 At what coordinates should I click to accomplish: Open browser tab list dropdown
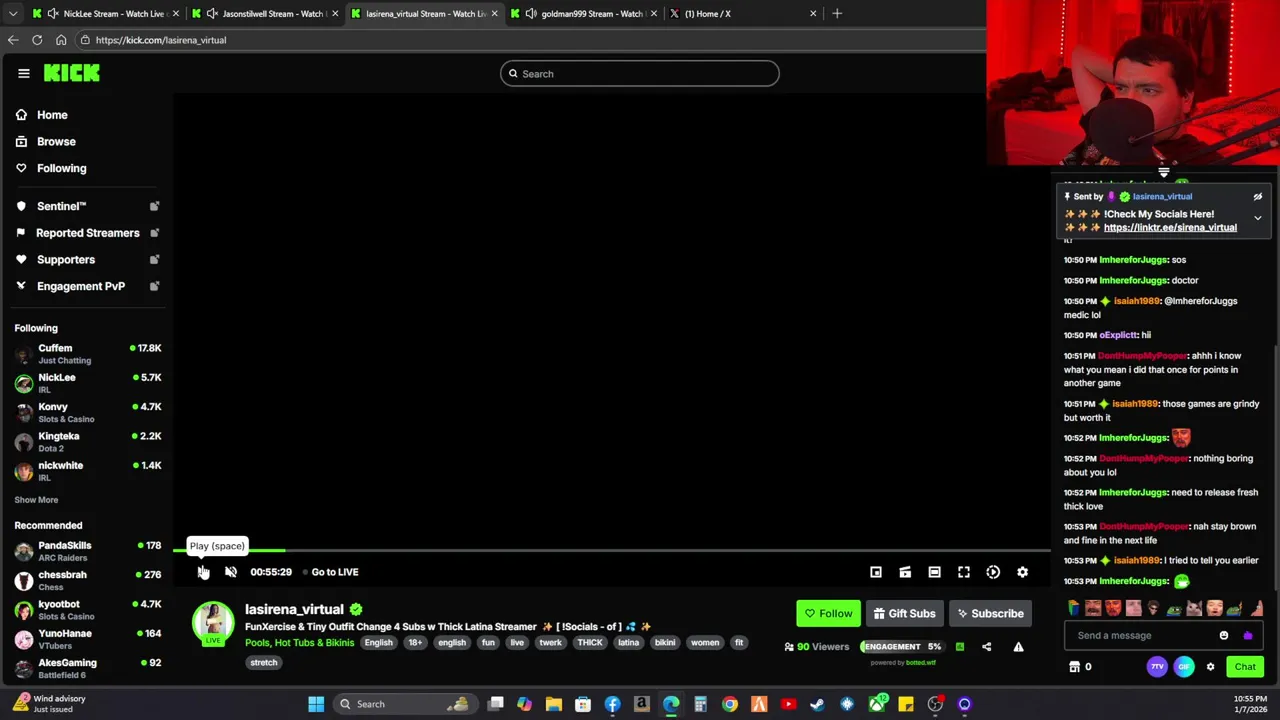tap(13, 13)
